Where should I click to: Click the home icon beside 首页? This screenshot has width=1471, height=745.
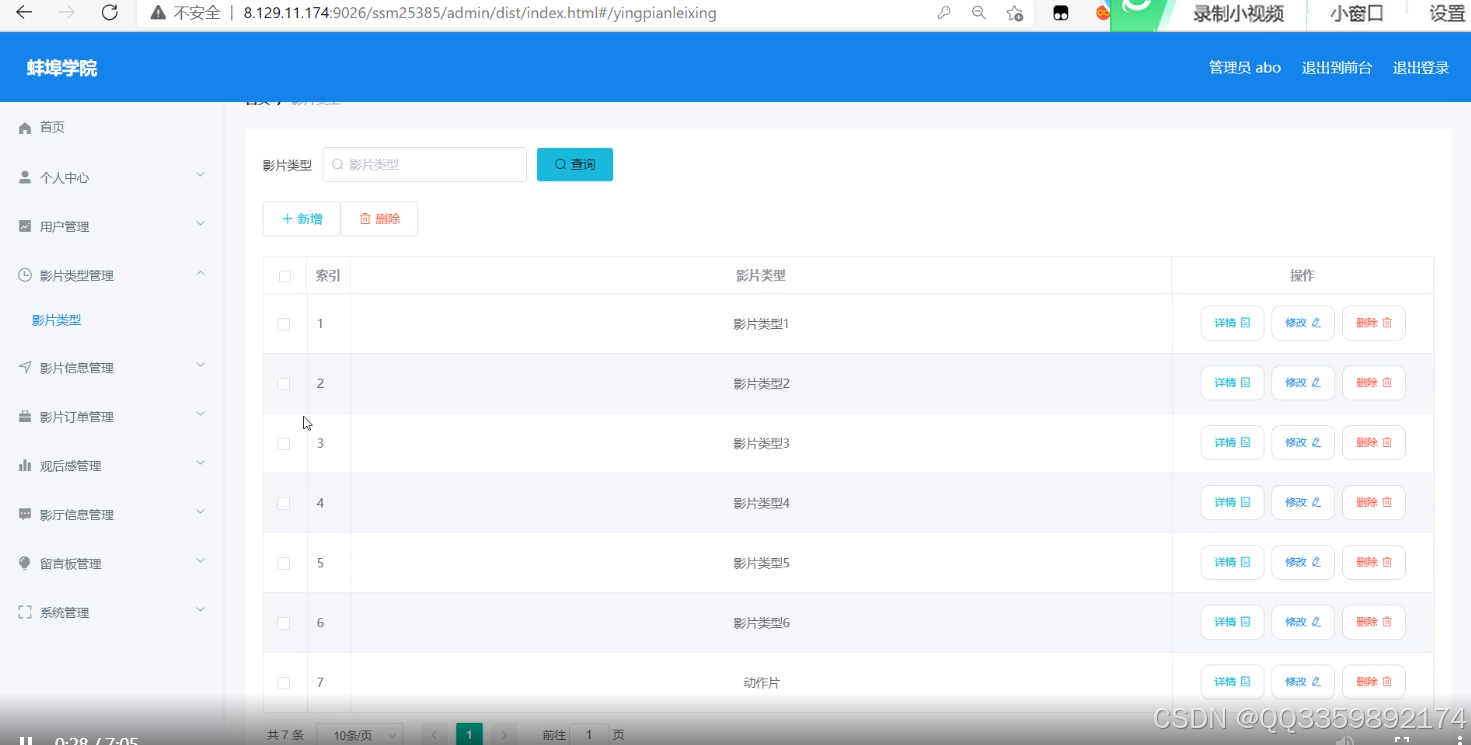tap(25, 128)
